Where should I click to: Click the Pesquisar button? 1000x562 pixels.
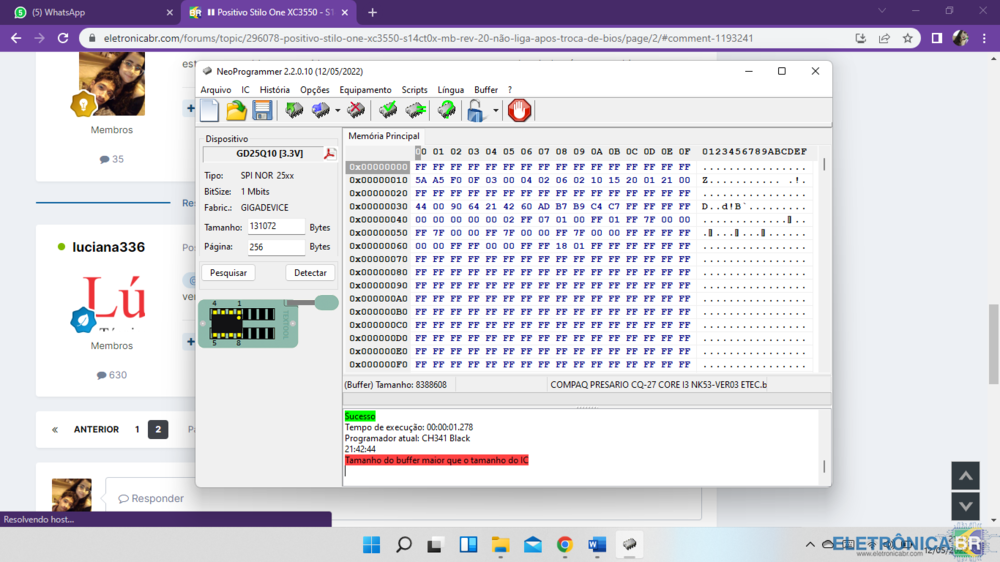pos(229,273)
